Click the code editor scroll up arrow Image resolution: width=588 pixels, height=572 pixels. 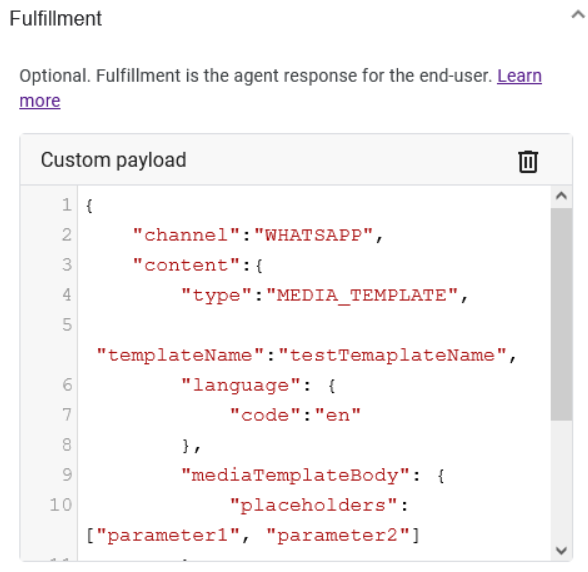pos(561,196)
